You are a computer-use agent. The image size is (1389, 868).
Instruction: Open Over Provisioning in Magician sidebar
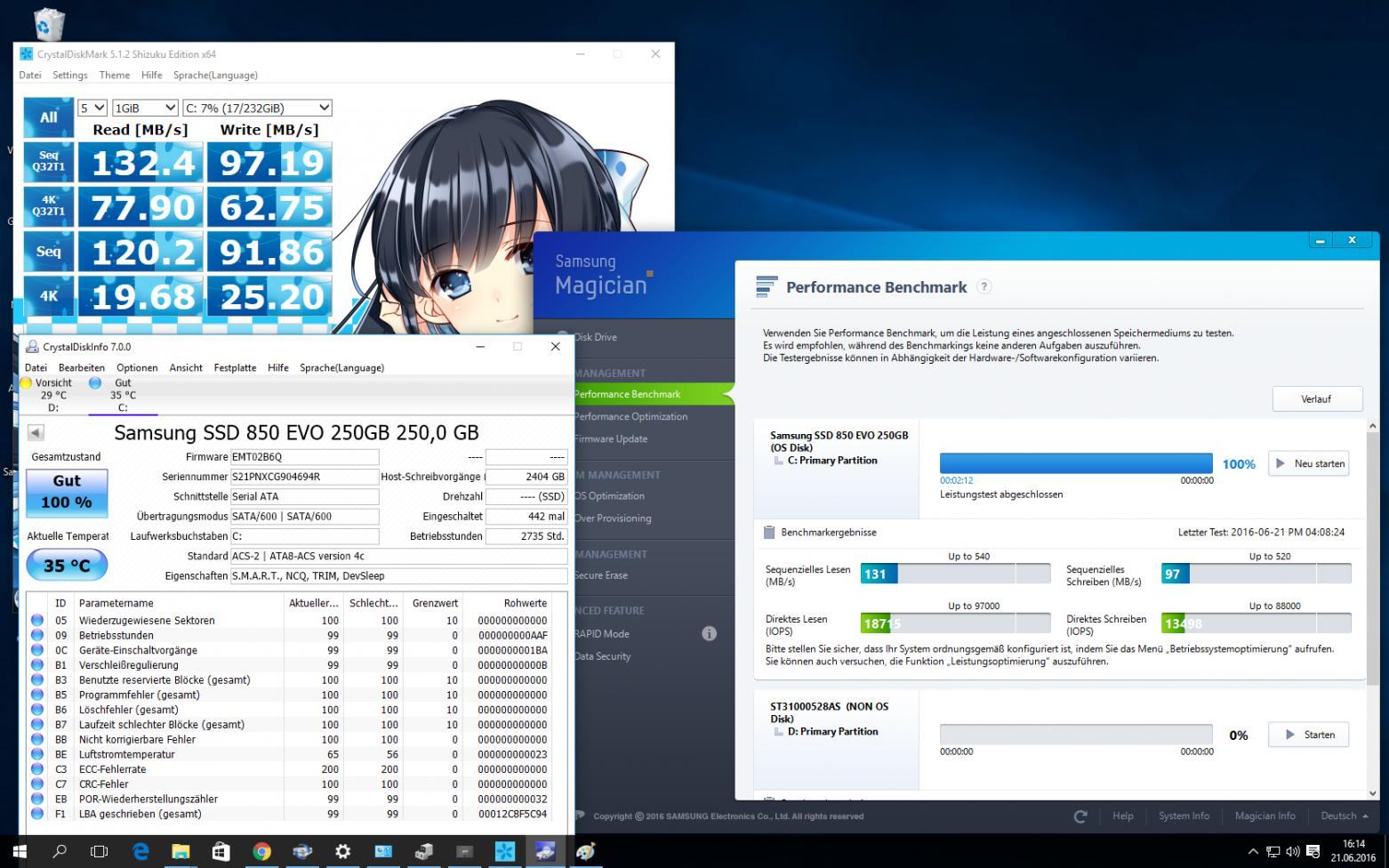[x=613, y=518]
